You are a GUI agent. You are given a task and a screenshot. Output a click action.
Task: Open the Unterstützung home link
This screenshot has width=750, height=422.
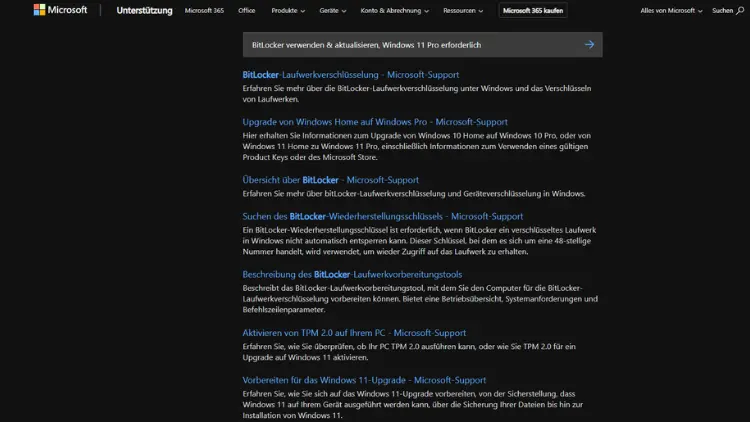144,11
